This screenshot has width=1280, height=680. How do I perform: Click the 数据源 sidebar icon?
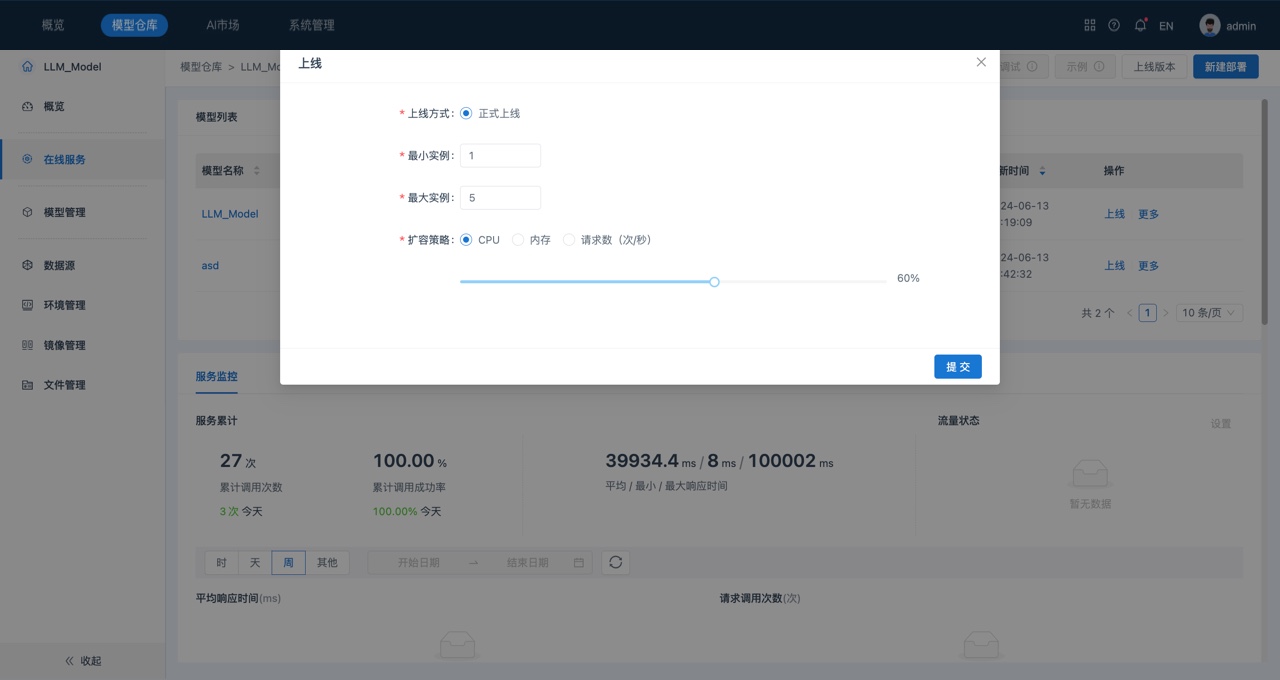tap(27, 265)
